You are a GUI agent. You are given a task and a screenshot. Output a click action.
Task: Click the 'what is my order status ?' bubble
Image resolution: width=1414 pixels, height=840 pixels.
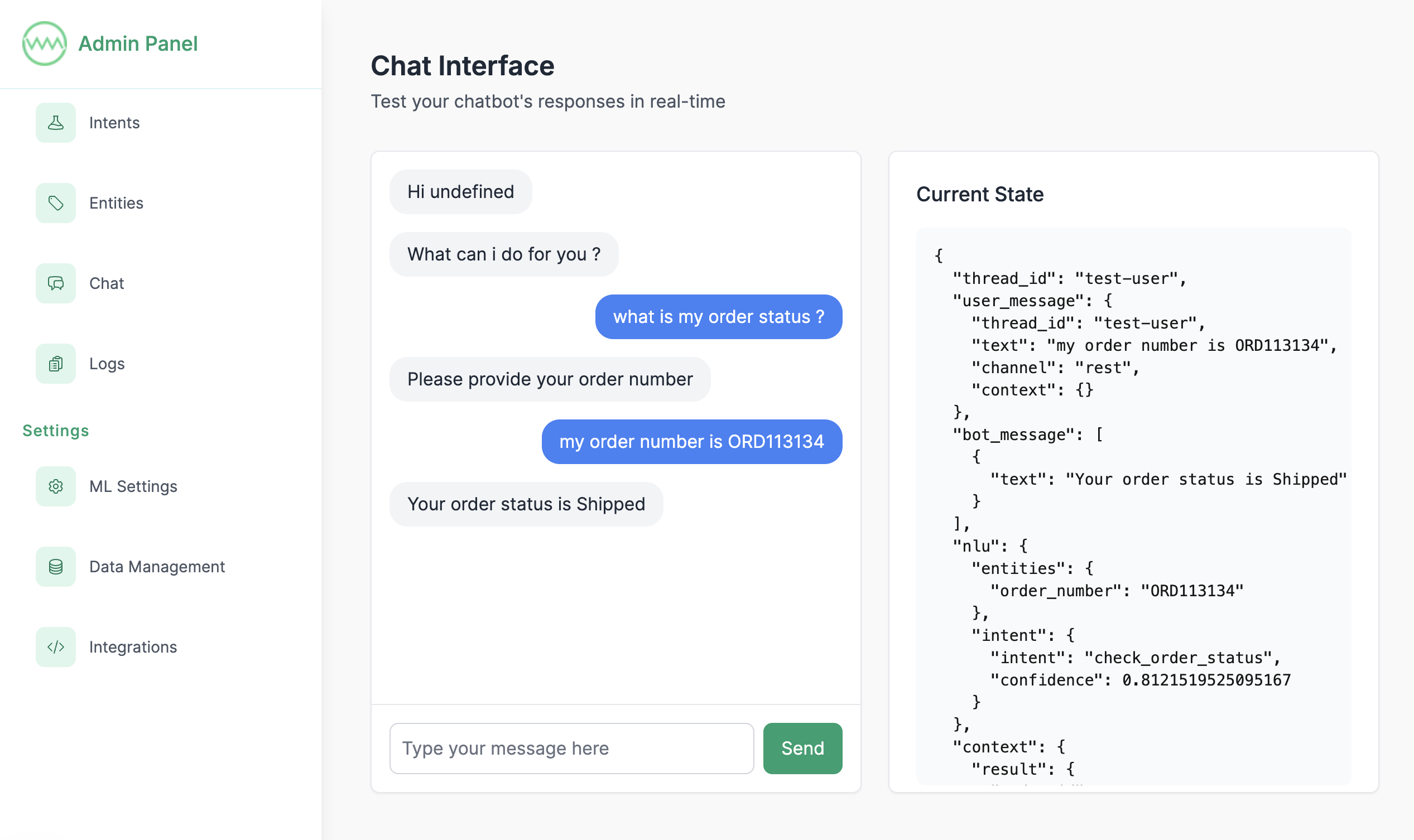click(719, 317)
